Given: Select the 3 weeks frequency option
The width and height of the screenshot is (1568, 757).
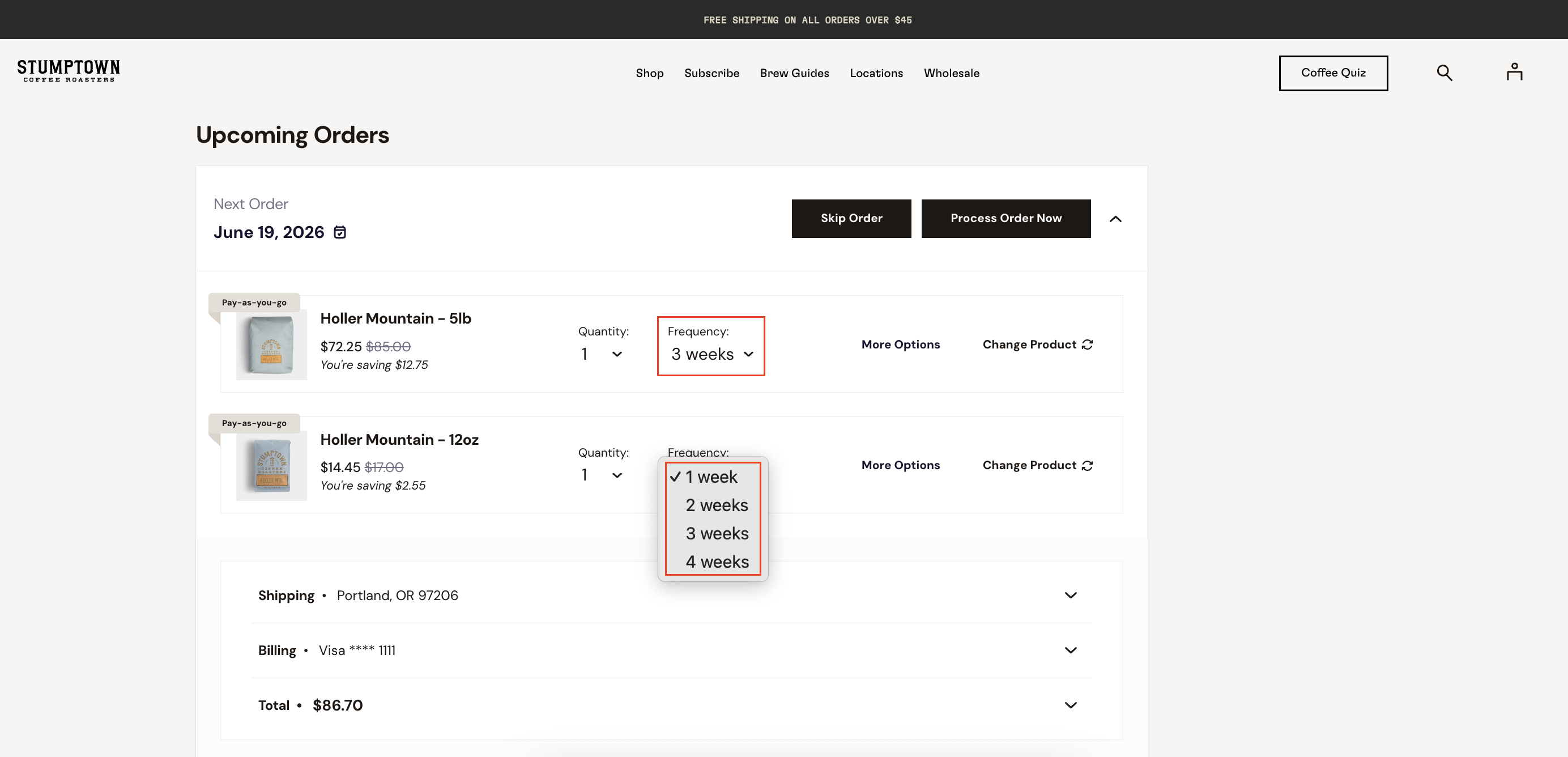Looking at the screenshot, I should tap(713, 534).
